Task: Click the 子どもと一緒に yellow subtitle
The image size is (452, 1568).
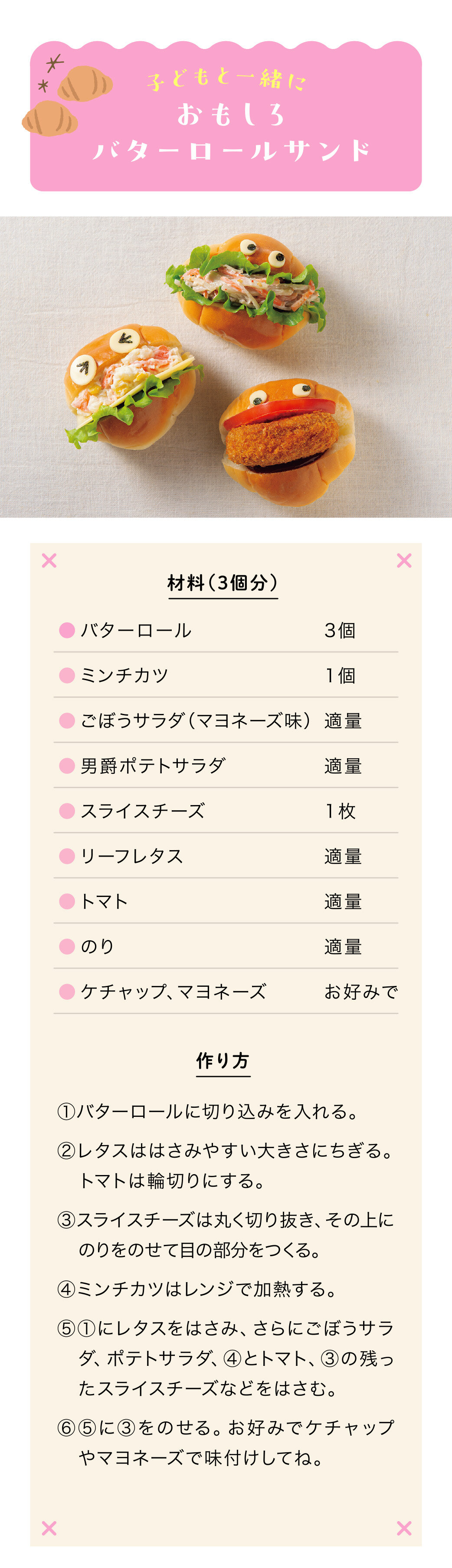Action: (x=226, y=79)
